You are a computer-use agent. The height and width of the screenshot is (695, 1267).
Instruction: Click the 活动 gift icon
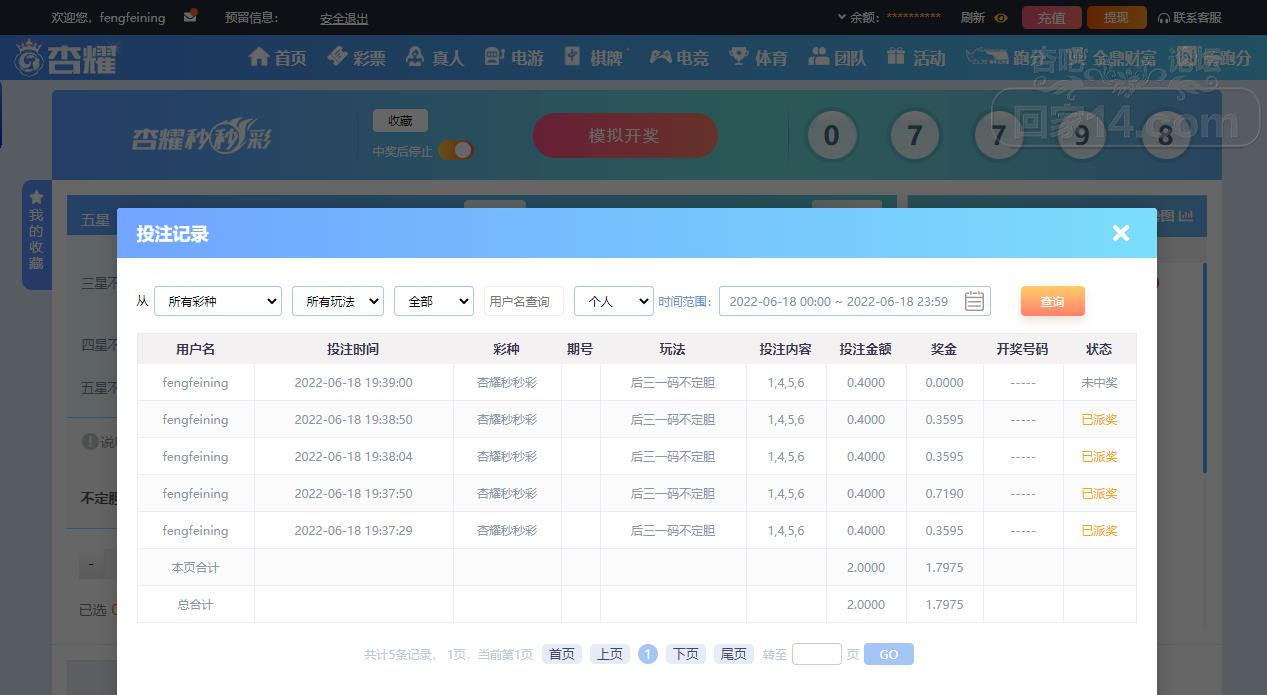point(896,57)
